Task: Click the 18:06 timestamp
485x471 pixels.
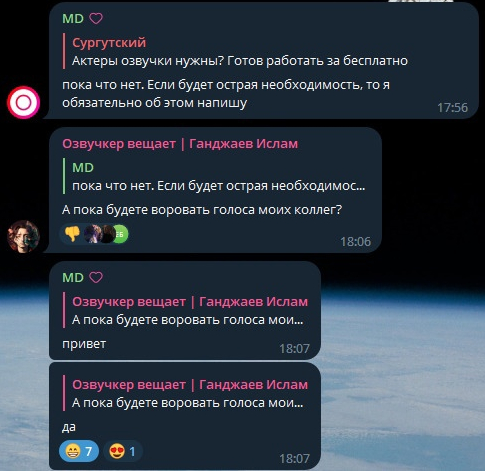Action: click(x=355, y=242)
